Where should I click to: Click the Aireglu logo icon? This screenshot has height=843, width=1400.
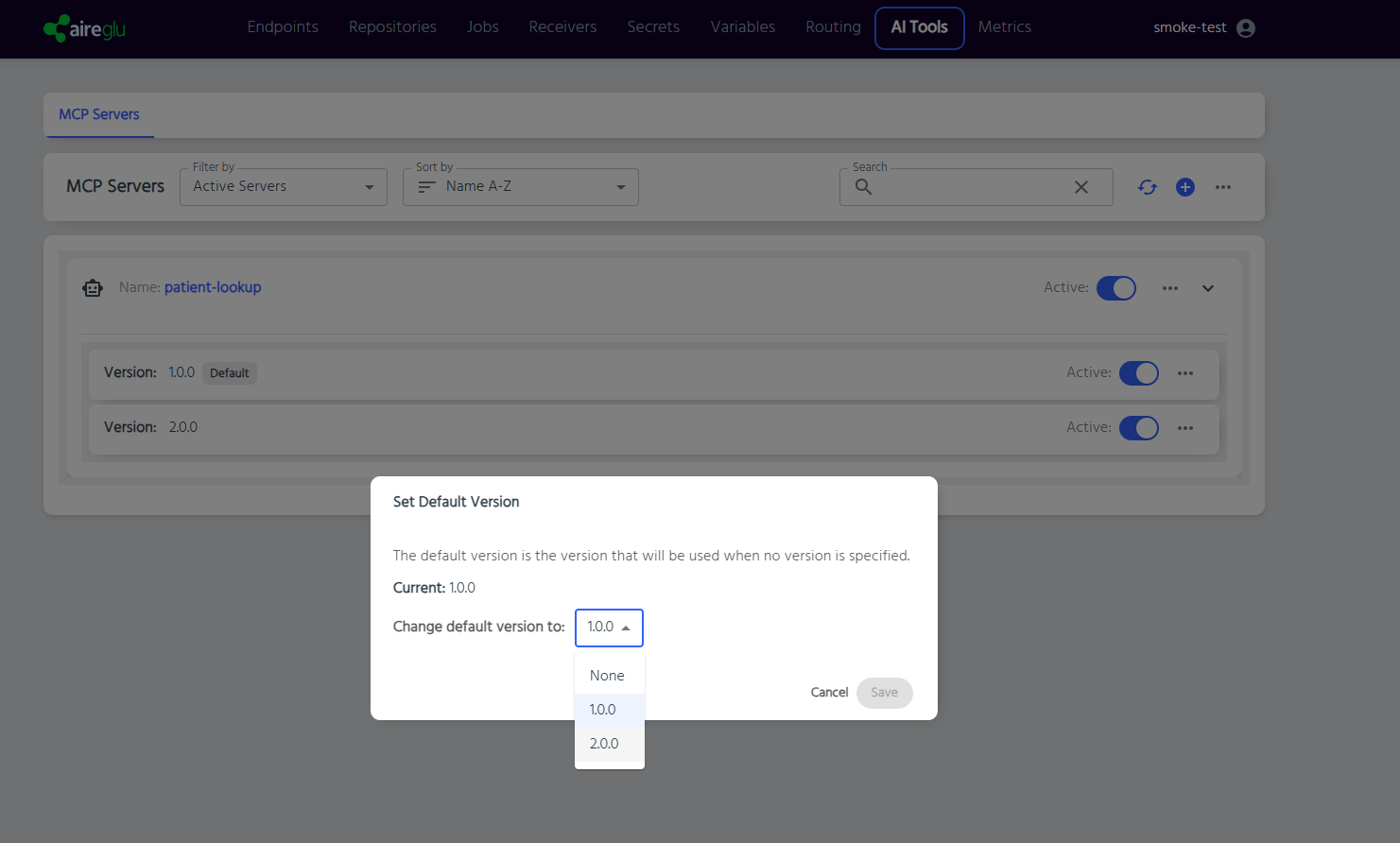point(57,28)
